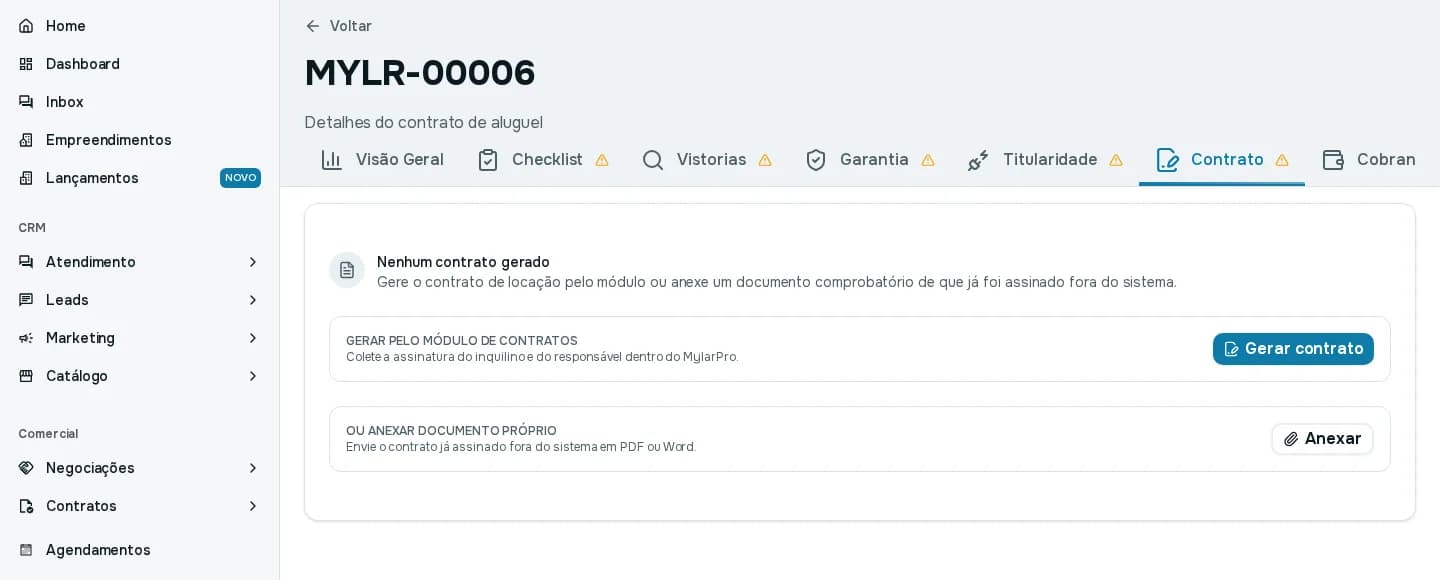The image size is (1440, 580).
Task: Click the Atendimento chat icon
Action: point(26,262)
